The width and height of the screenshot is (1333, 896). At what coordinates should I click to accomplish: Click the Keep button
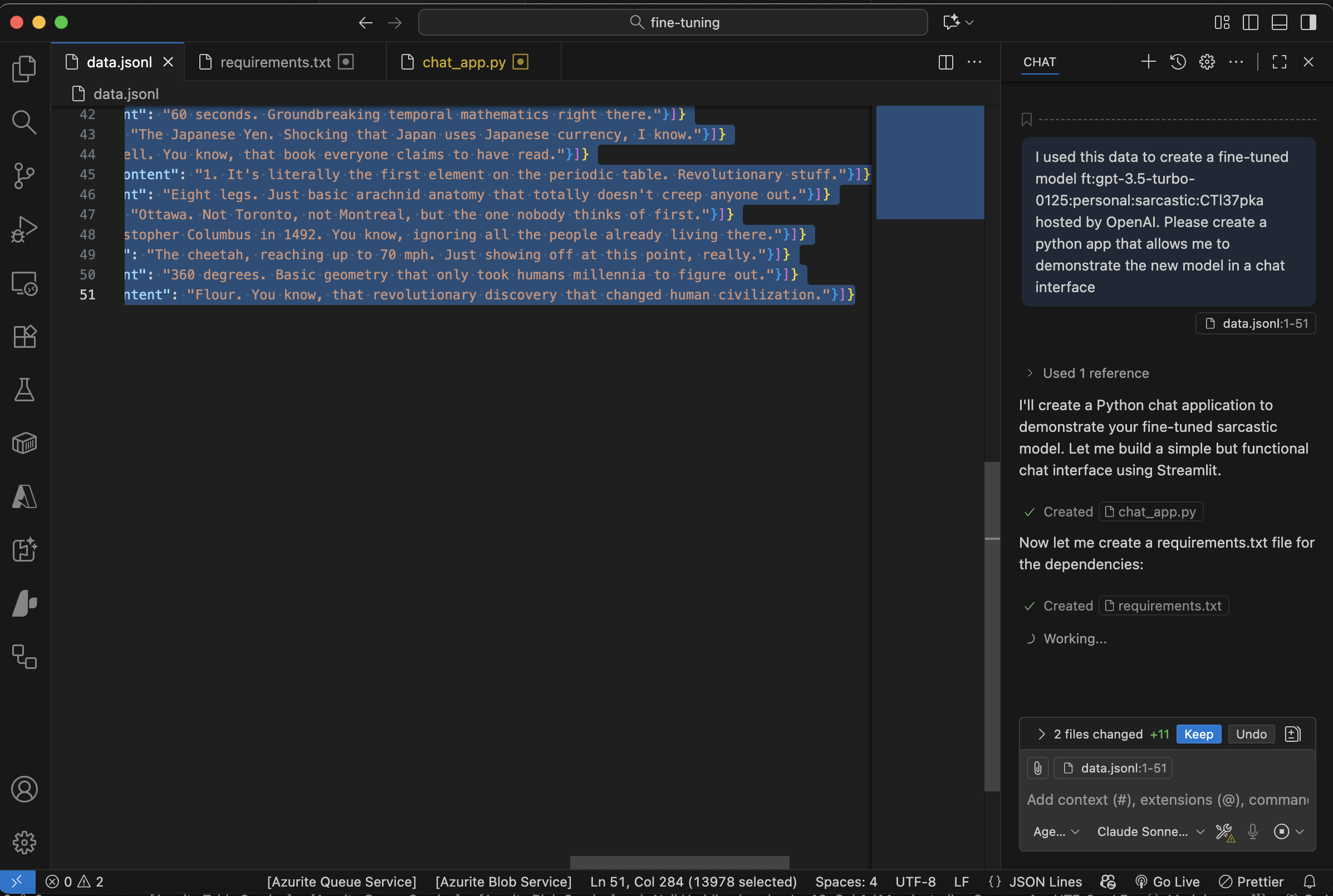tap(1198, 734)
